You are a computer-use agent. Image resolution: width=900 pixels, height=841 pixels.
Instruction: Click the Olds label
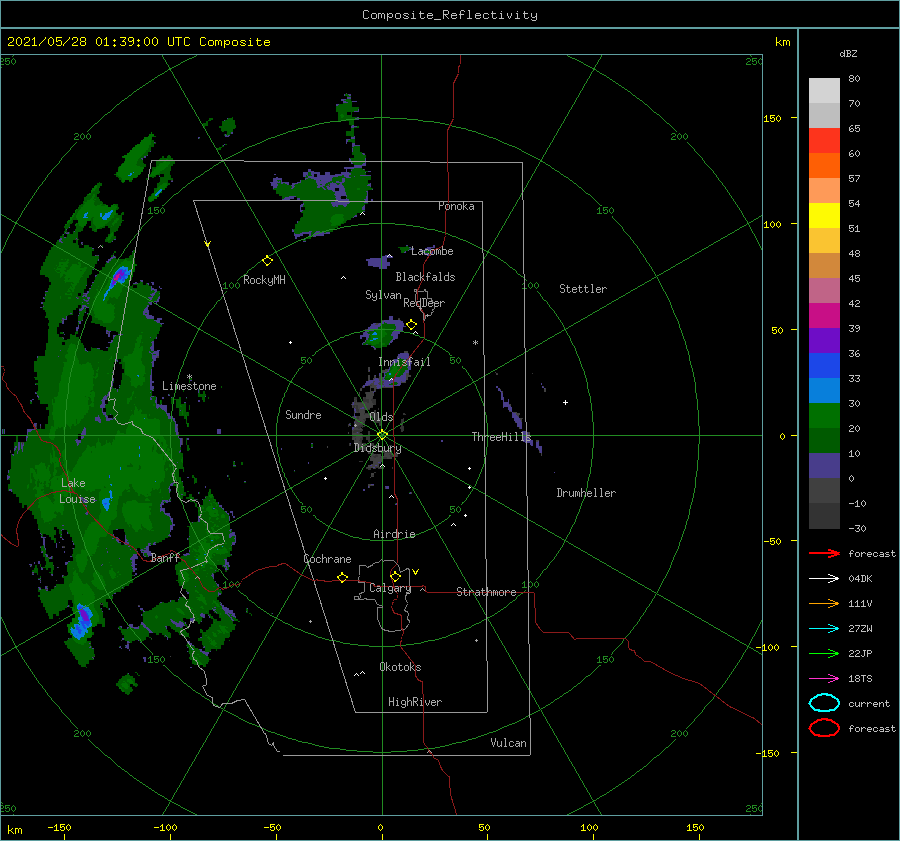point(381,417)
